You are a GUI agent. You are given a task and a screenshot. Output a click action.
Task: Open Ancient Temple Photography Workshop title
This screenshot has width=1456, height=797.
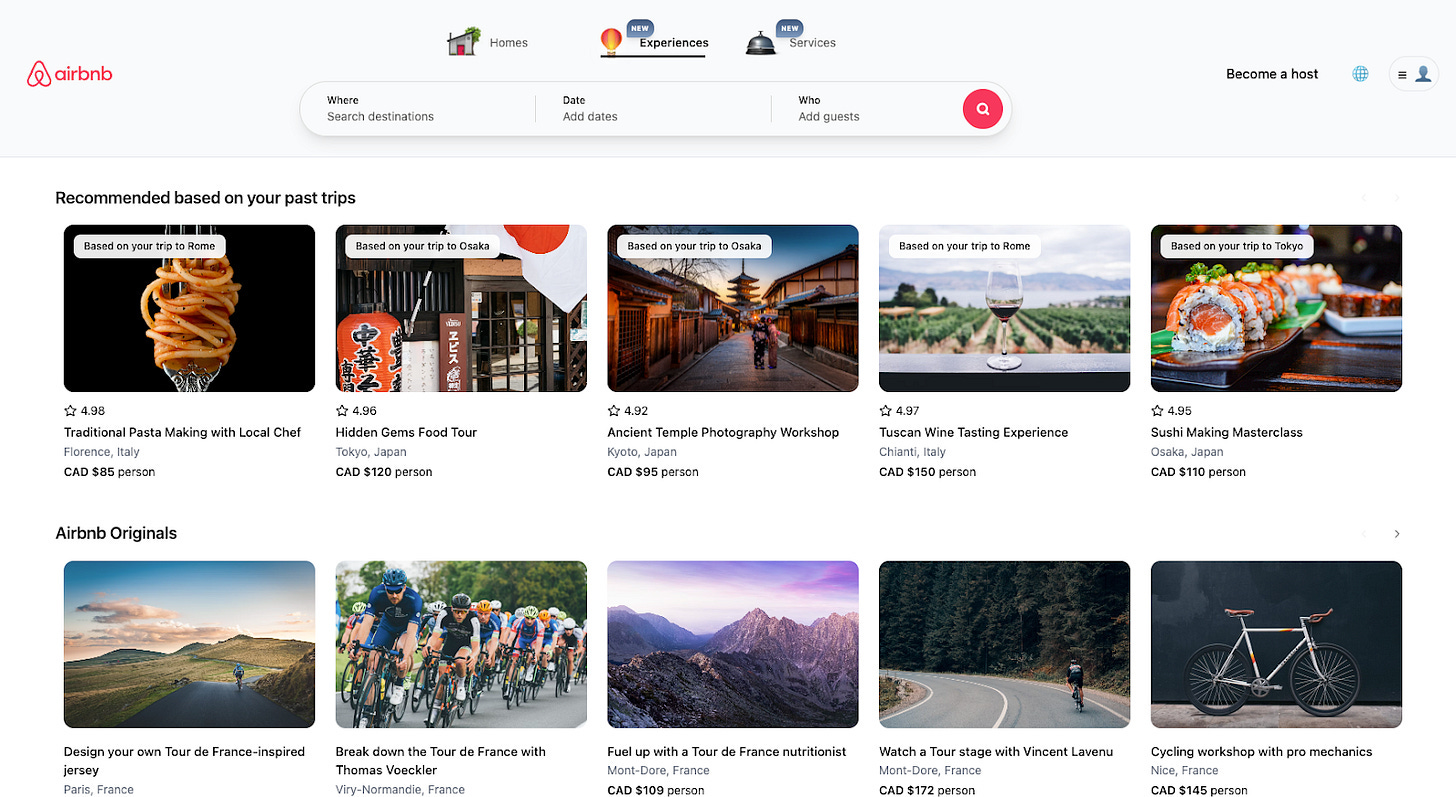pos(723,432)
